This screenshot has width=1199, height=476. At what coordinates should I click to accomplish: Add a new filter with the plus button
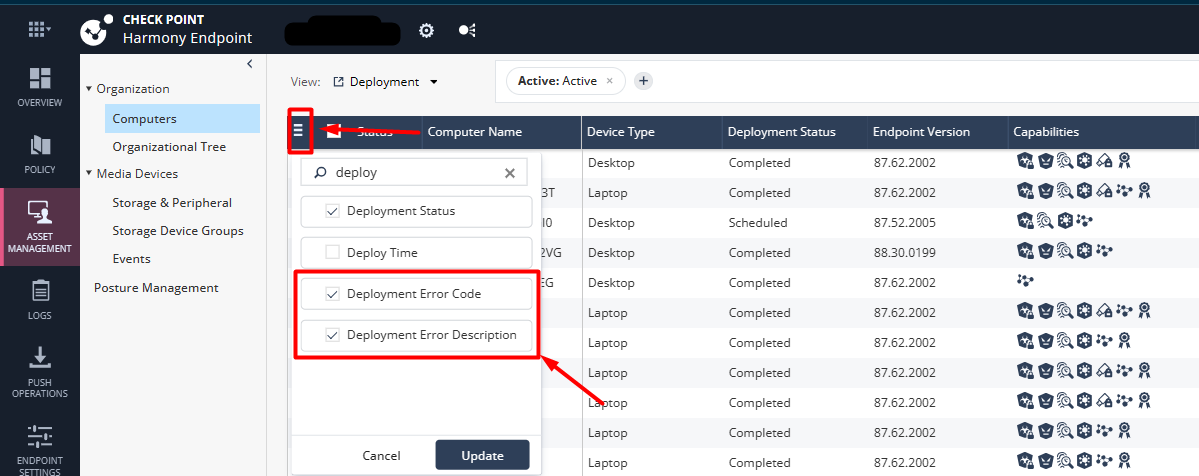click(x=644, y=80)
